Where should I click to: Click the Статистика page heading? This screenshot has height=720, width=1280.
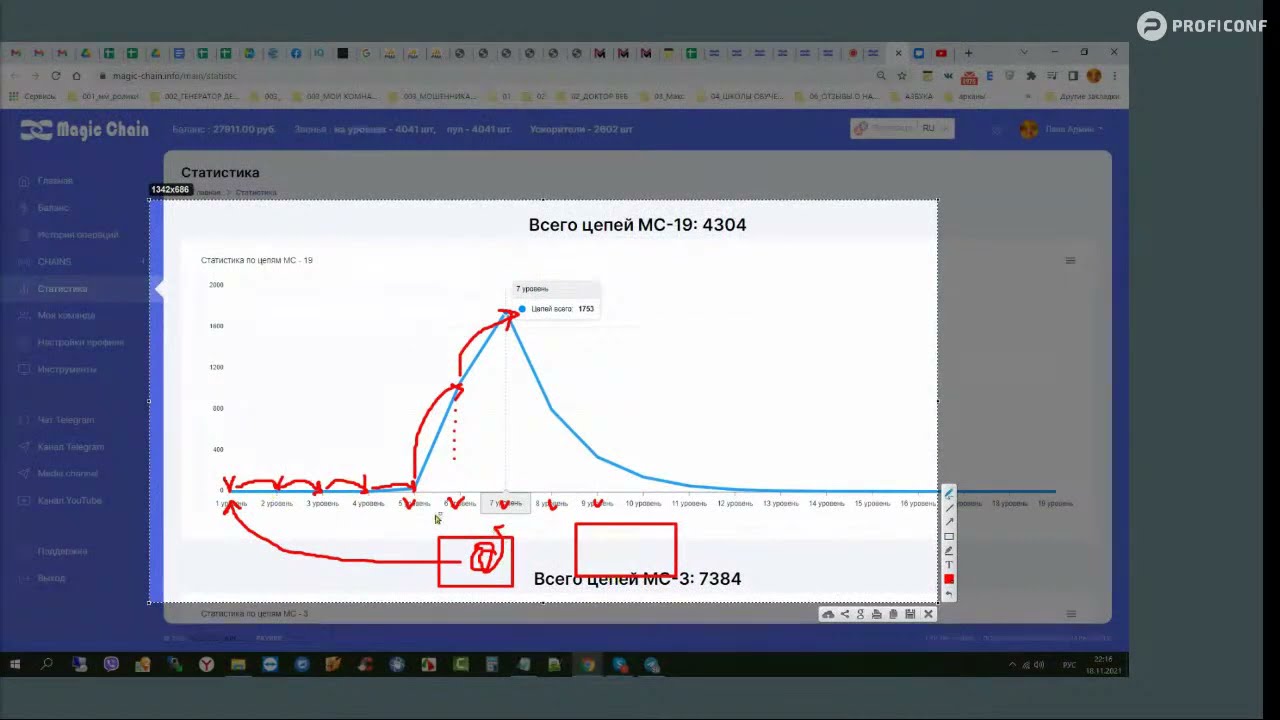(220, 173)
